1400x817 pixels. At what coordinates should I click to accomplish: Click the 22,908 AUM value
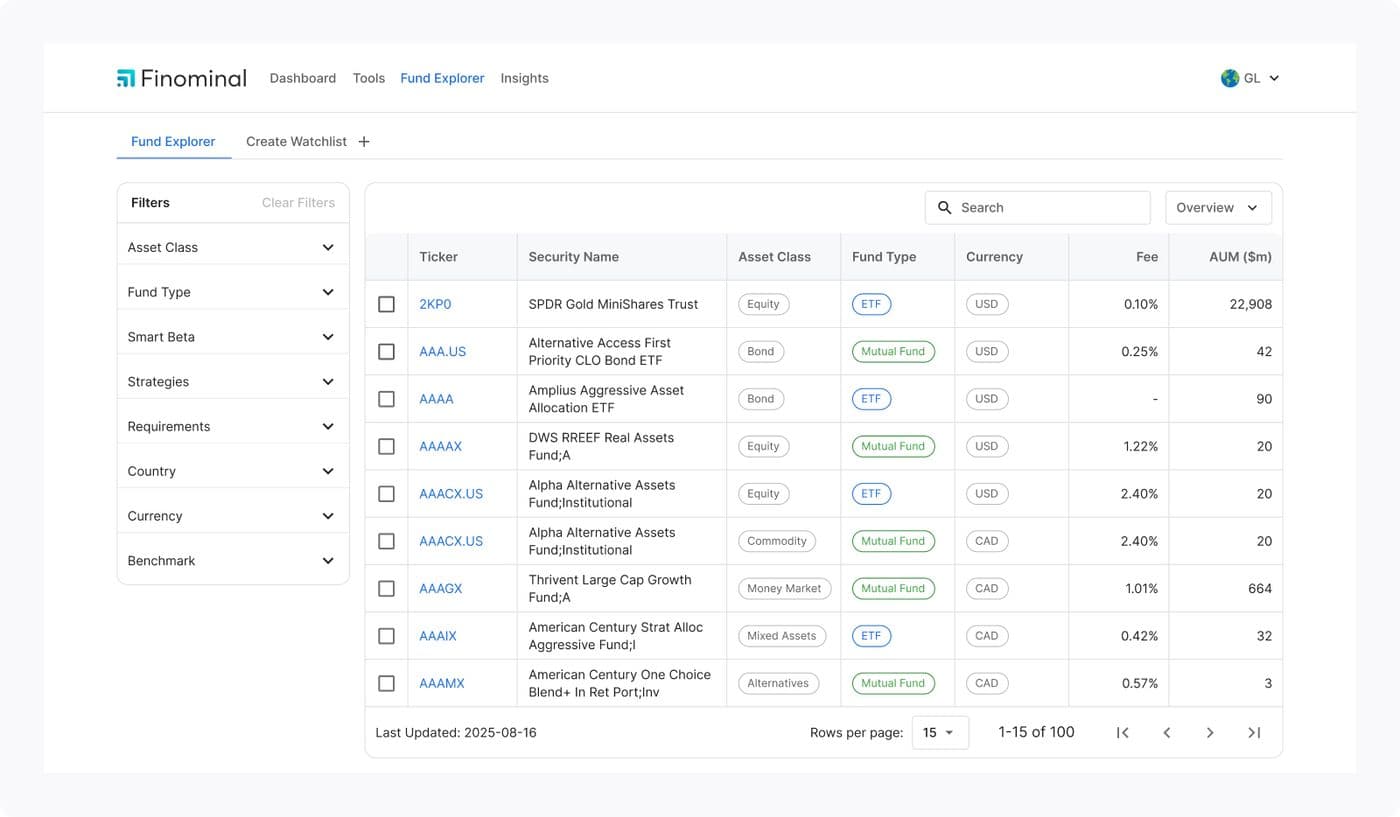[x=1251, y=304]
